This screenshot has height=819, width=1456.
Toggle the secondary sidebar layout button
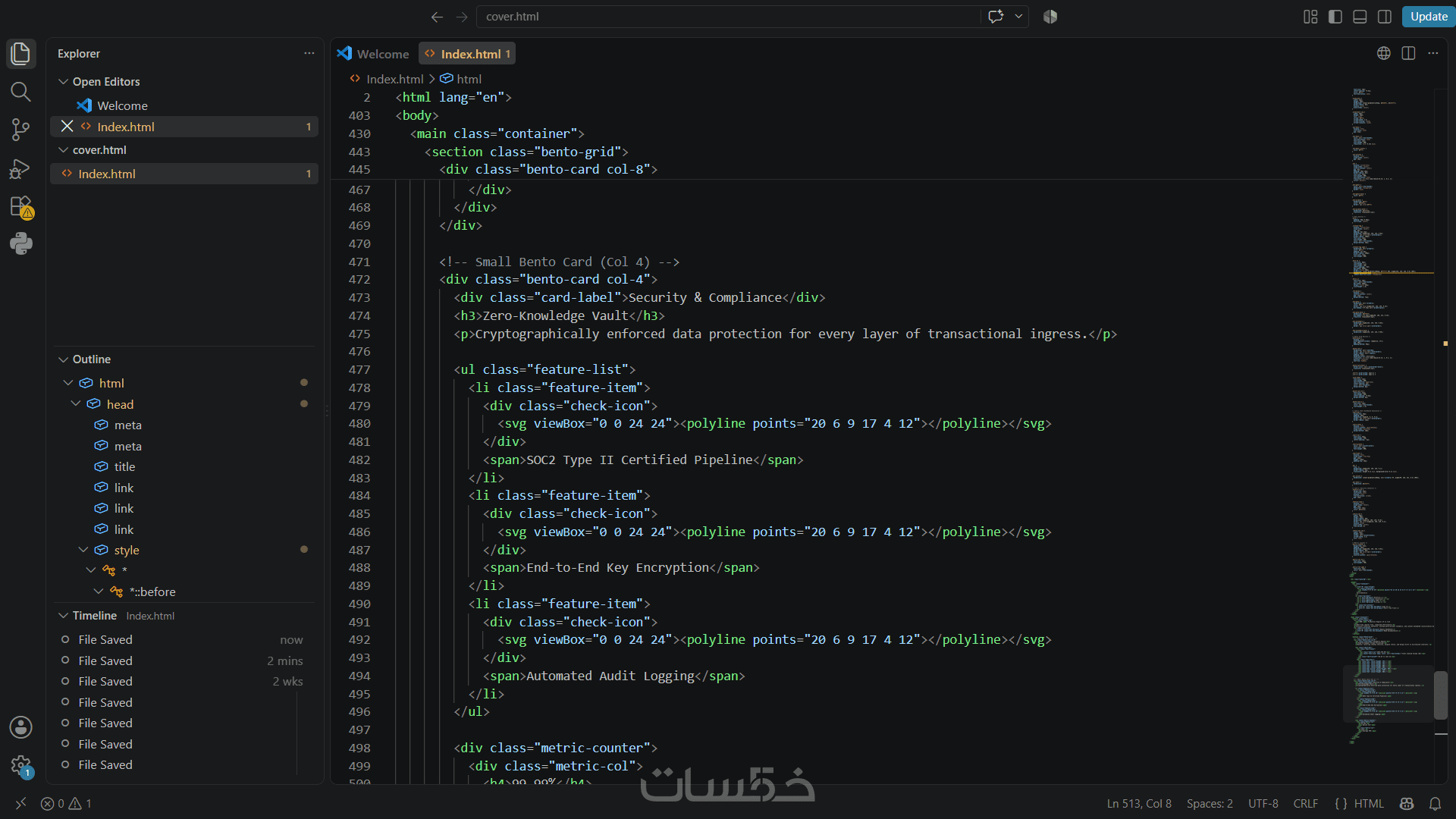[x=1384, y=17]
